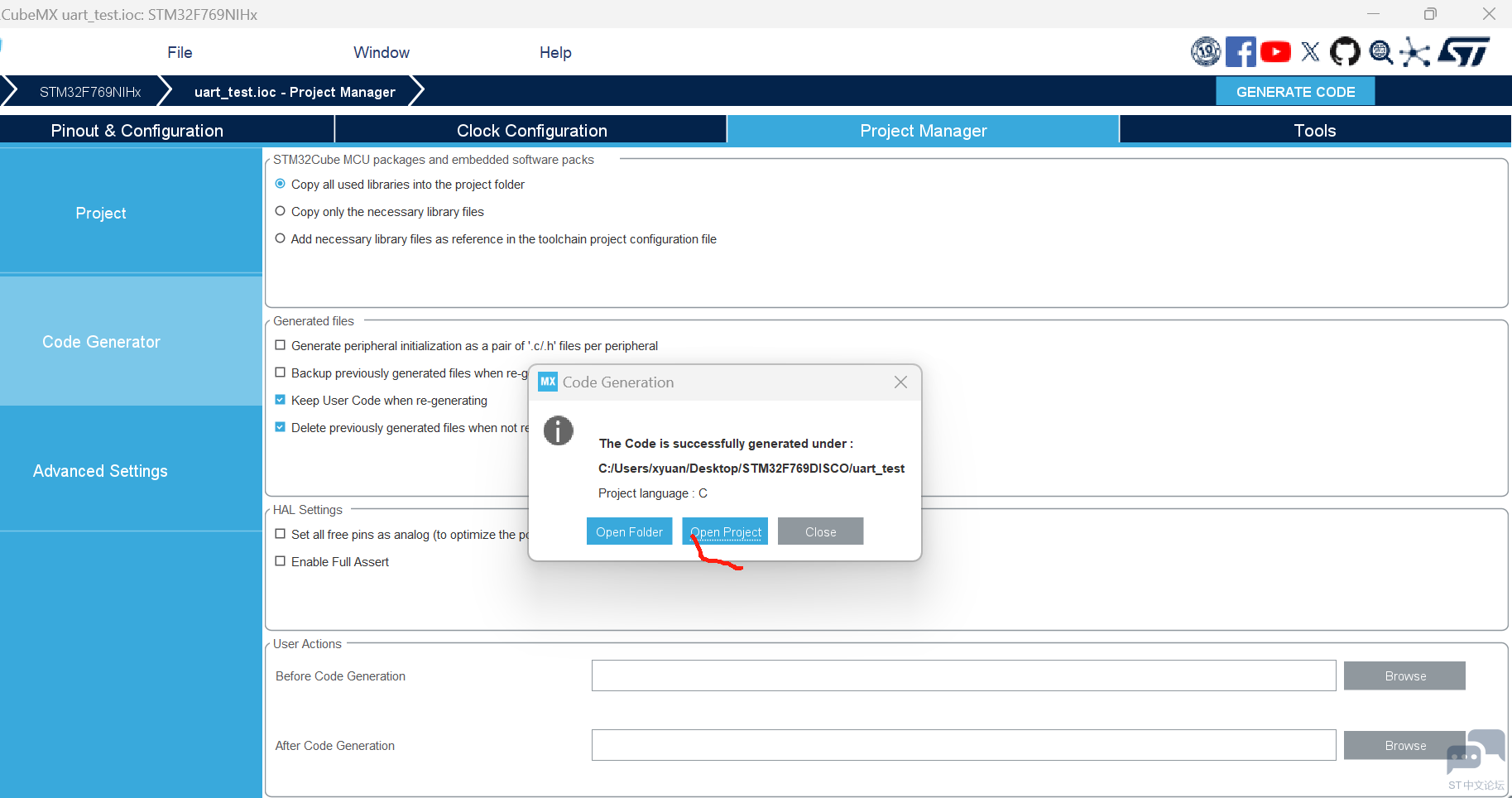Open the X (Twitter) icon
The width and height of the screenshot is (1512, 798).
coord(1310,52)
